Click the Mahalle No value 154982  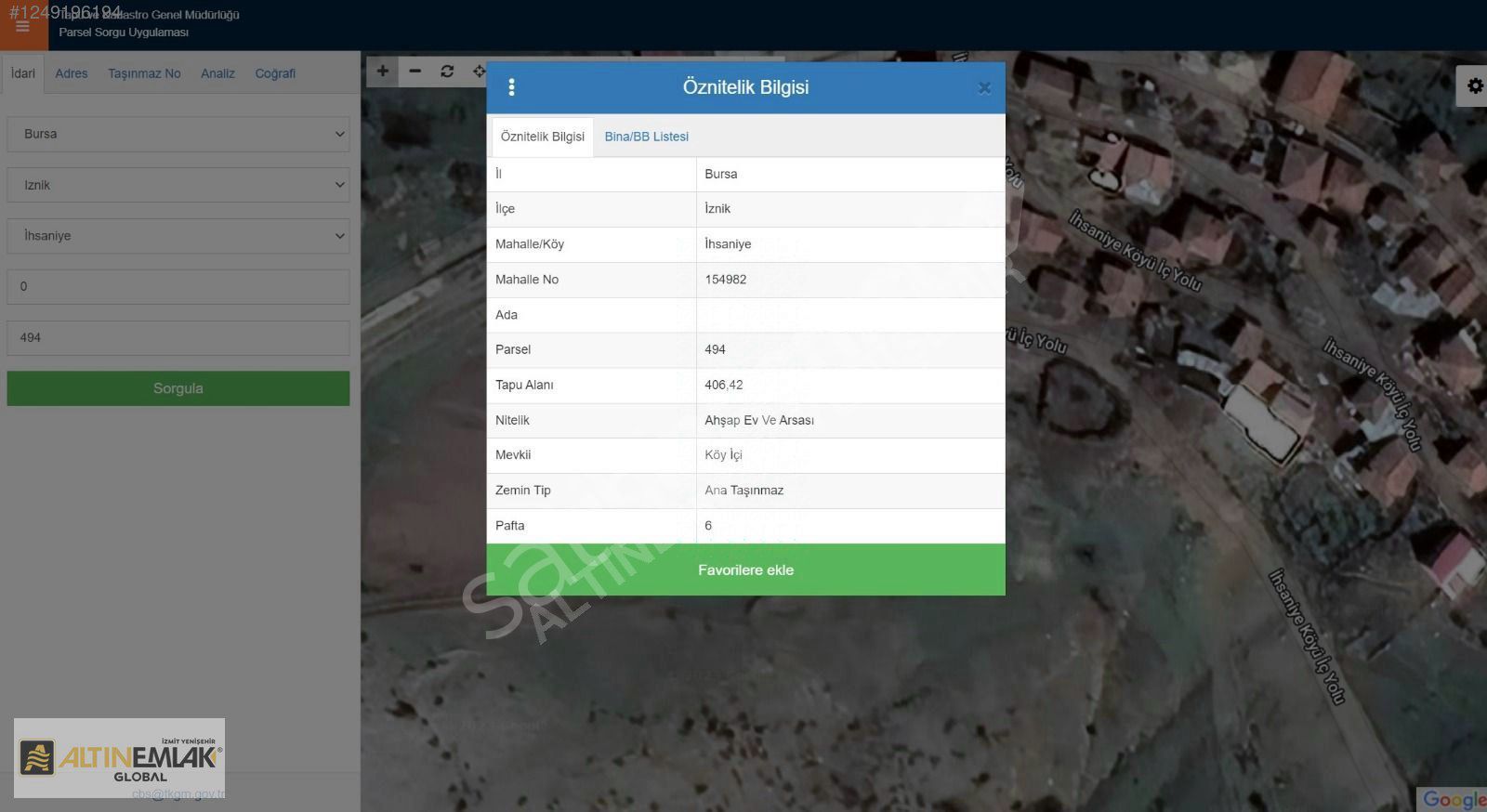click(725, 280)
